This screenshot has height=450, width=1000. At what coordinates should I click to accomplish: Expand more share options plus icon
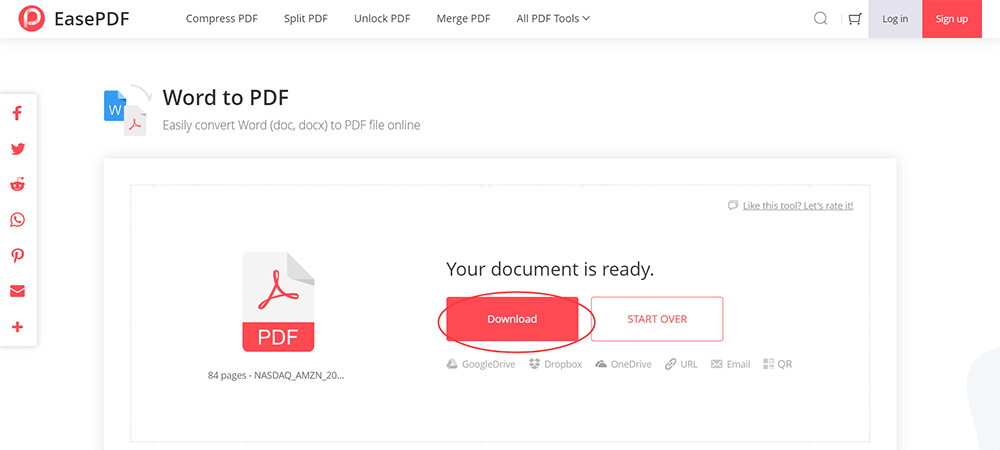tap(17, 327)
